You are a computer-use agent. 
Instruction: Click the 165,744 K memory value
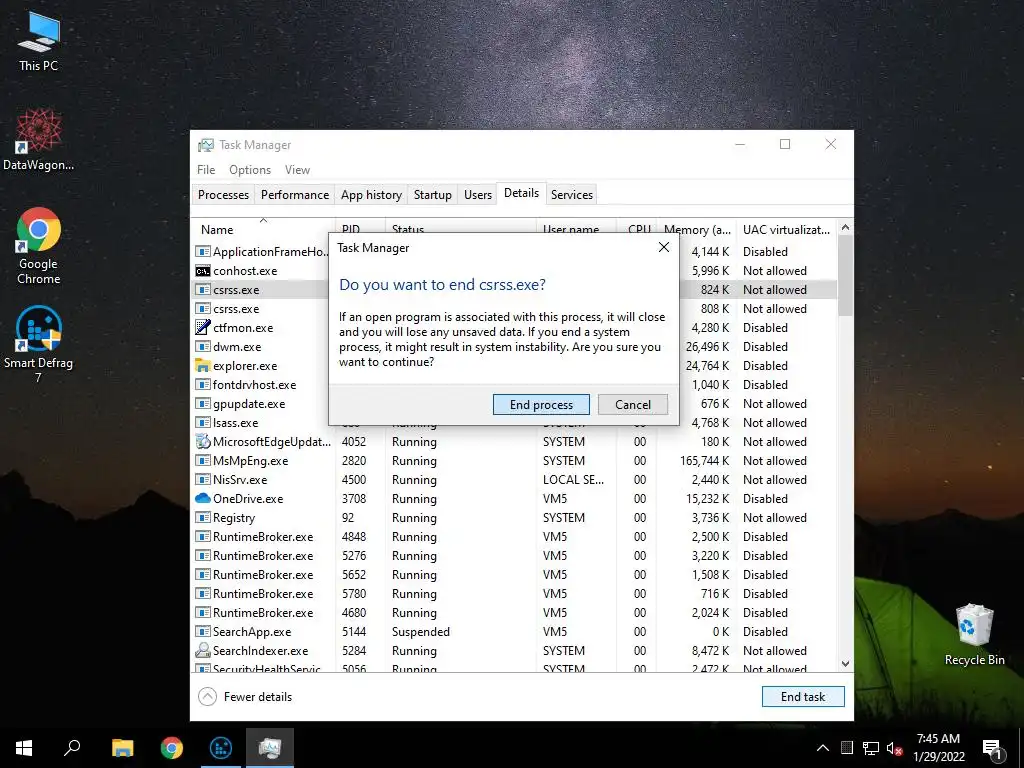pos(704,461)
